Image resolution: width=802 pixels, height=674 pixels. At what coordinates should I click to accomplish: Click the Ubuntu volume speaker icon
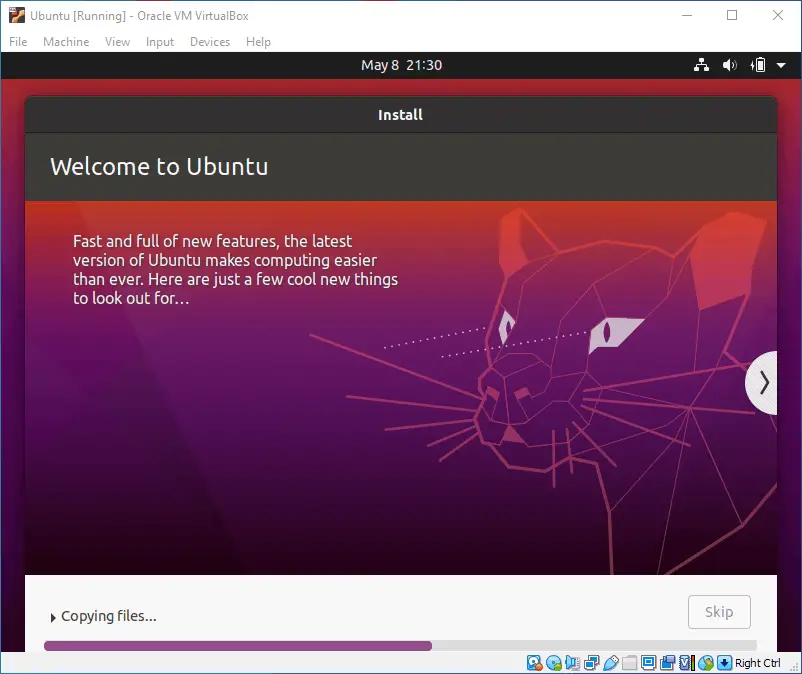tap(729, 65)
